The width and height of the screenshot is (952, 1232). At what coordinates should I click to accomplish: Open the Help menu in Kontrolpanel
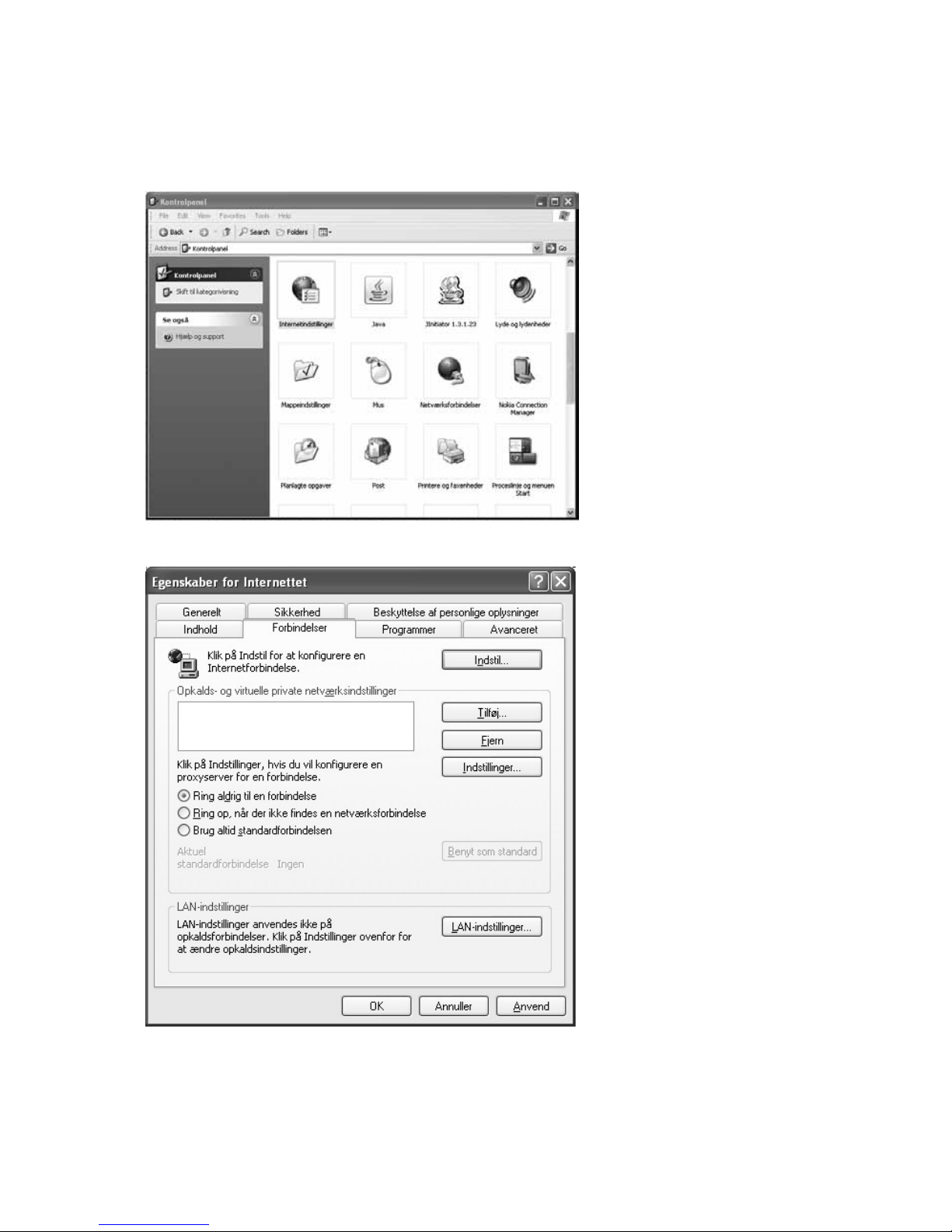(x=284, y=216)
